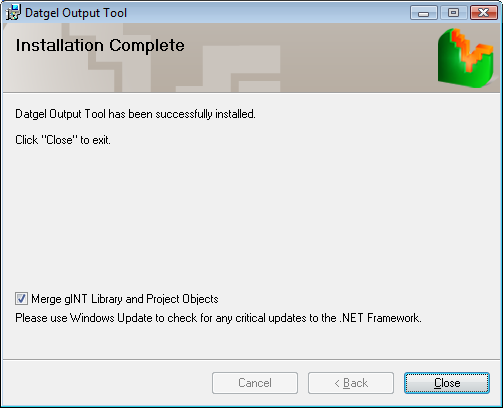Click the installer icon in the title bar
Image resolution: width=503 pixels, height=408 pixels.
pos(13,12)
